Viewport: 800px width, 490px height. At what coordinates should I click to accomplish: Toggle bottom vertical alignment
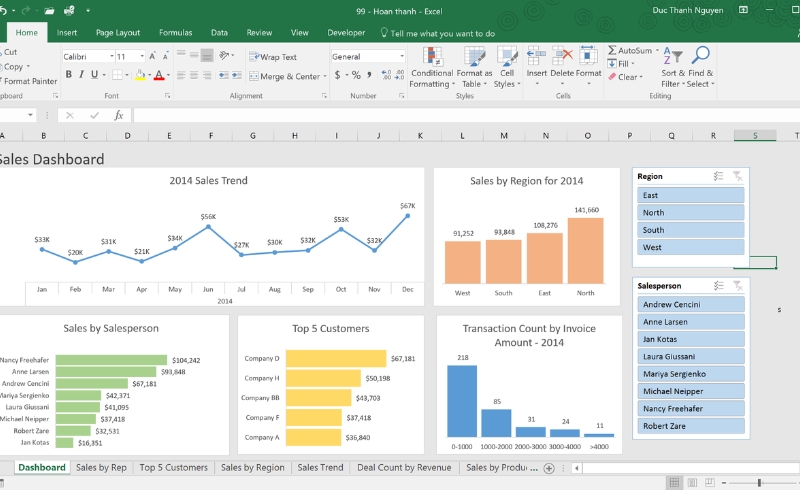pyautogui.click(x=207, y=55)
